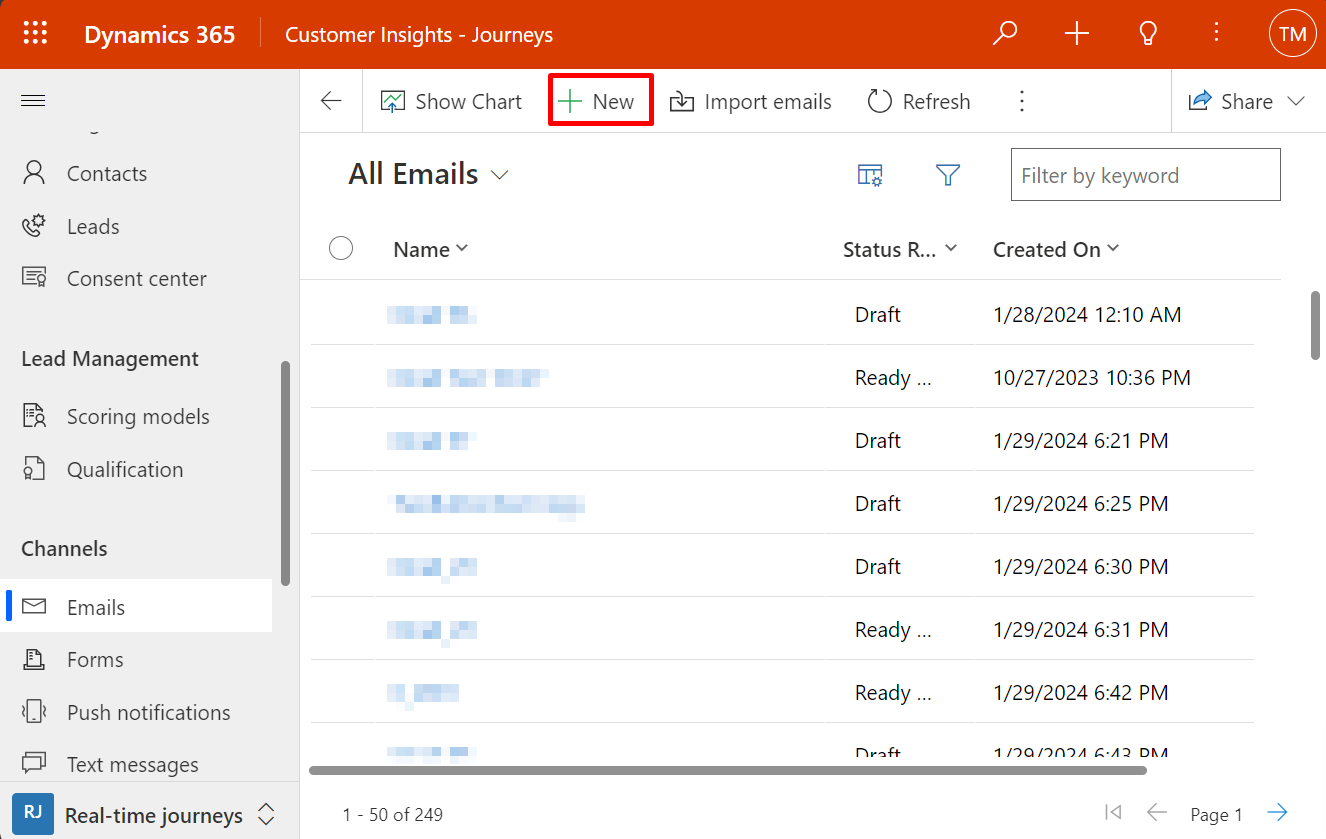Image resolution: width=1326 pixels, height=839 pixels.
Task: Refresh the email list
Action: (x=919, y=101)
